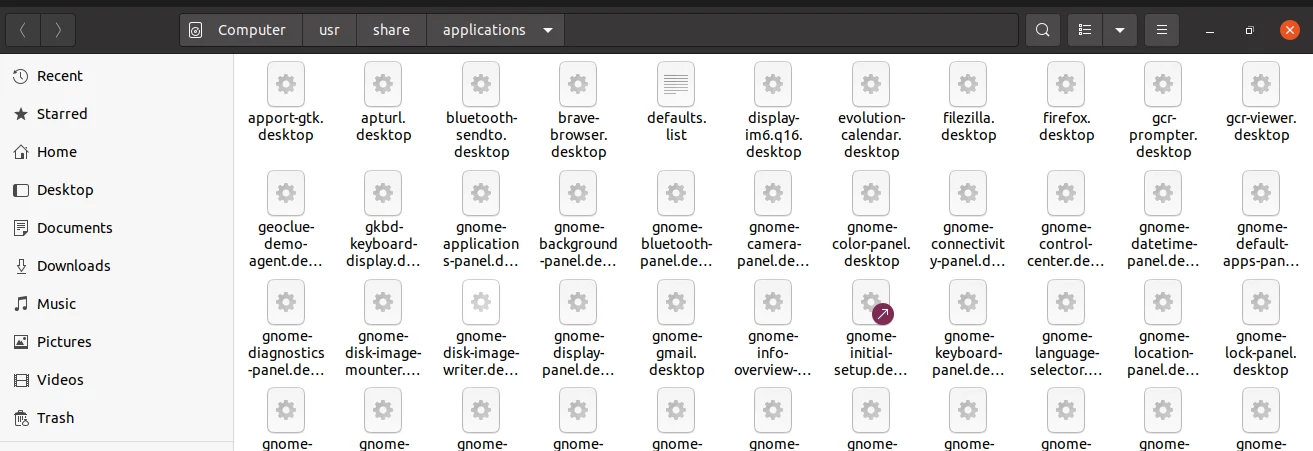This screenshot has height=451, width=1313.
Task: Select gnome-initial-setup symlink file icon
Action: (871, 300)
